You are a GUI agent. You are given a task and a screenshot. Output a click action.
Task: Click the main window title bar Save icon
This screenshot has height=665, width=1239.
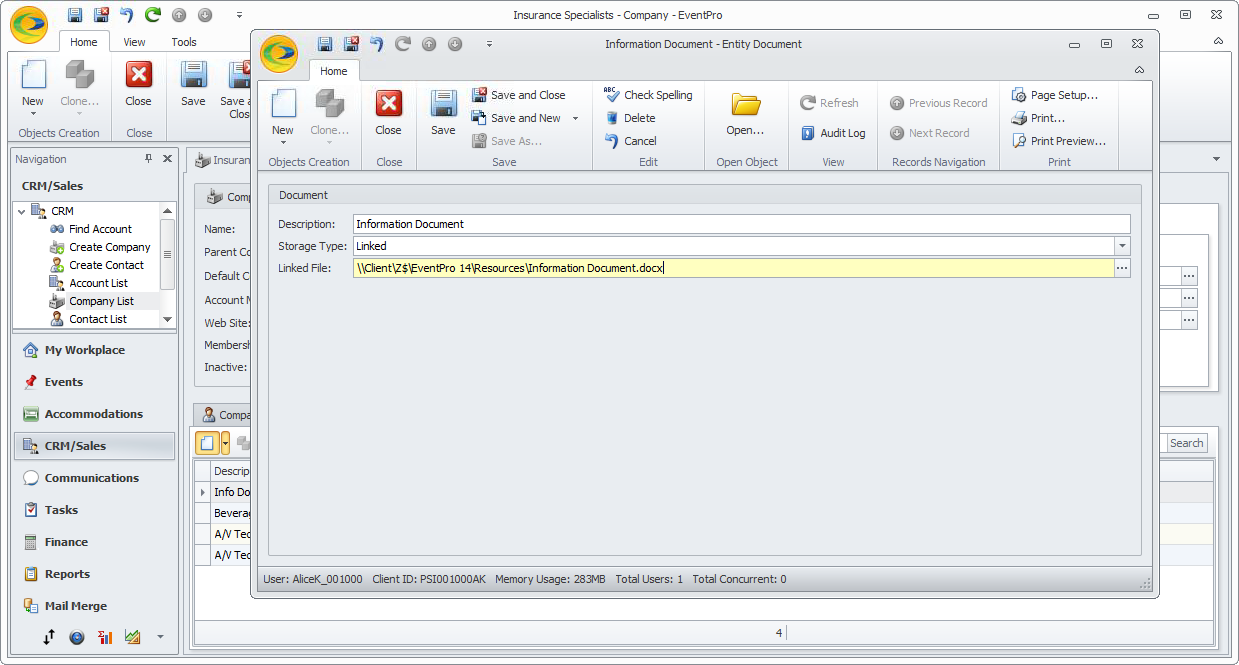click(x=75, y=15)
